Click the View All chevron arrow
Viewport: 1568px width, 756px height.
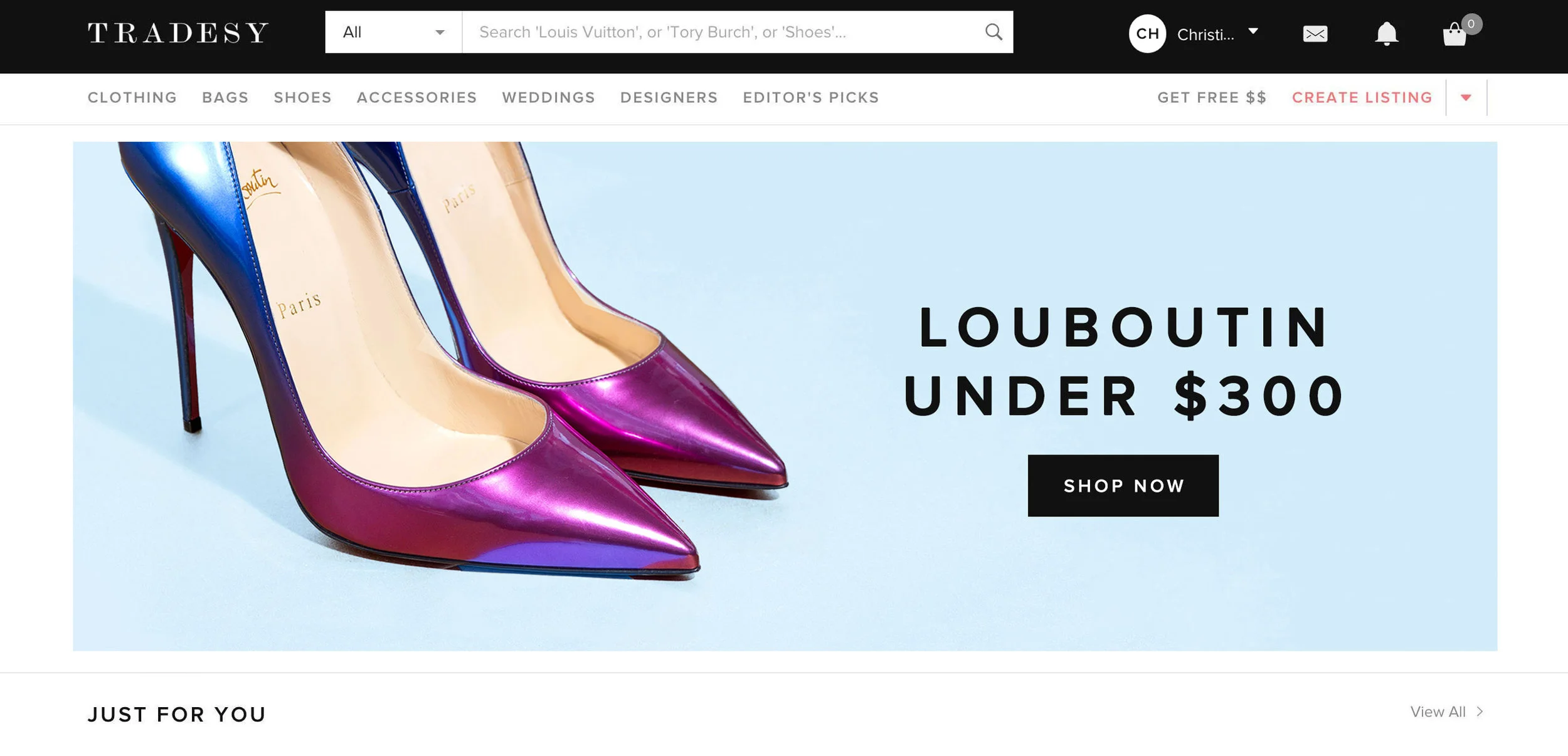click(x=1480, y=711)
